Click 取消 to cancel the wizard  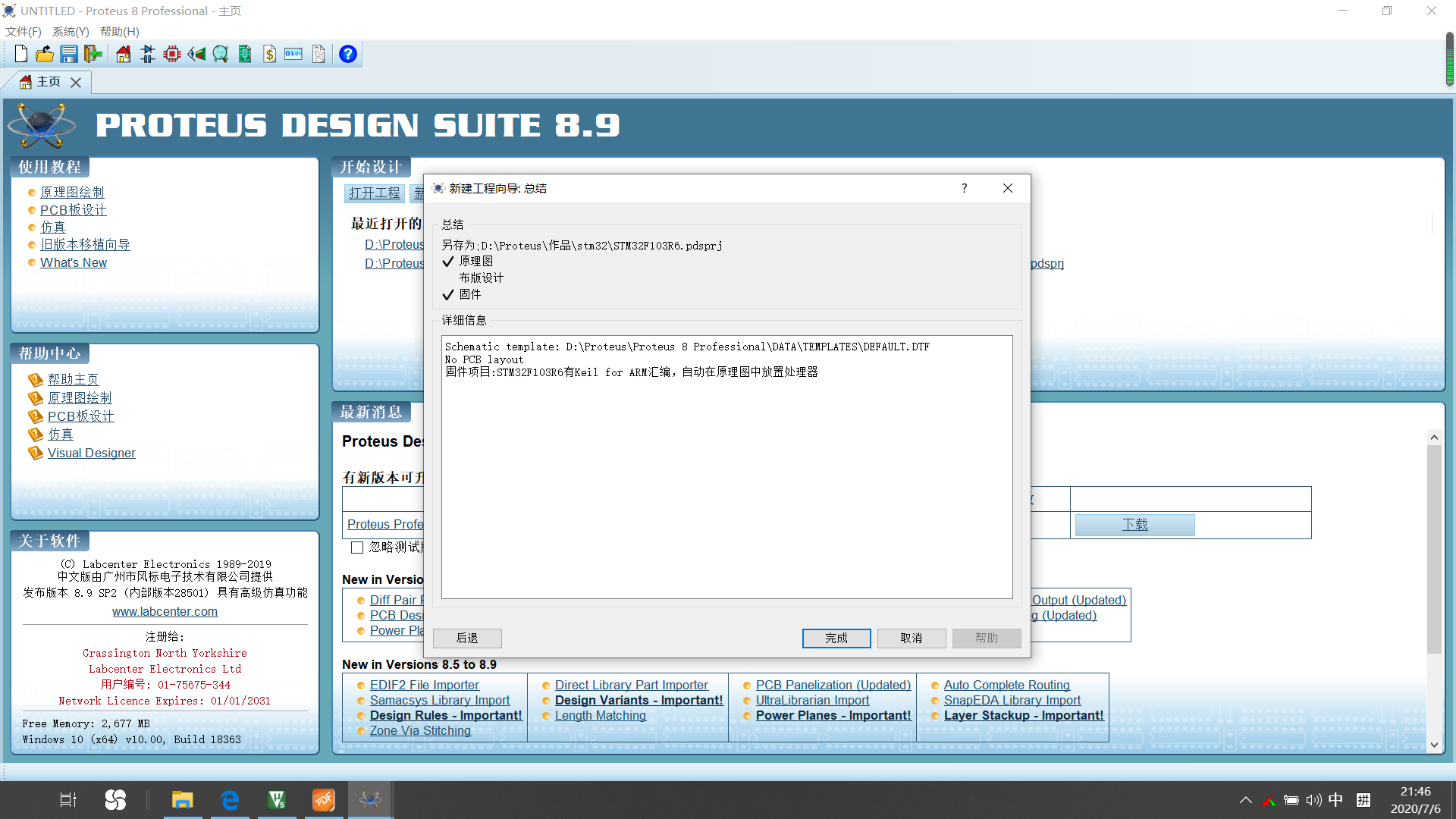(x=911, y=638)
